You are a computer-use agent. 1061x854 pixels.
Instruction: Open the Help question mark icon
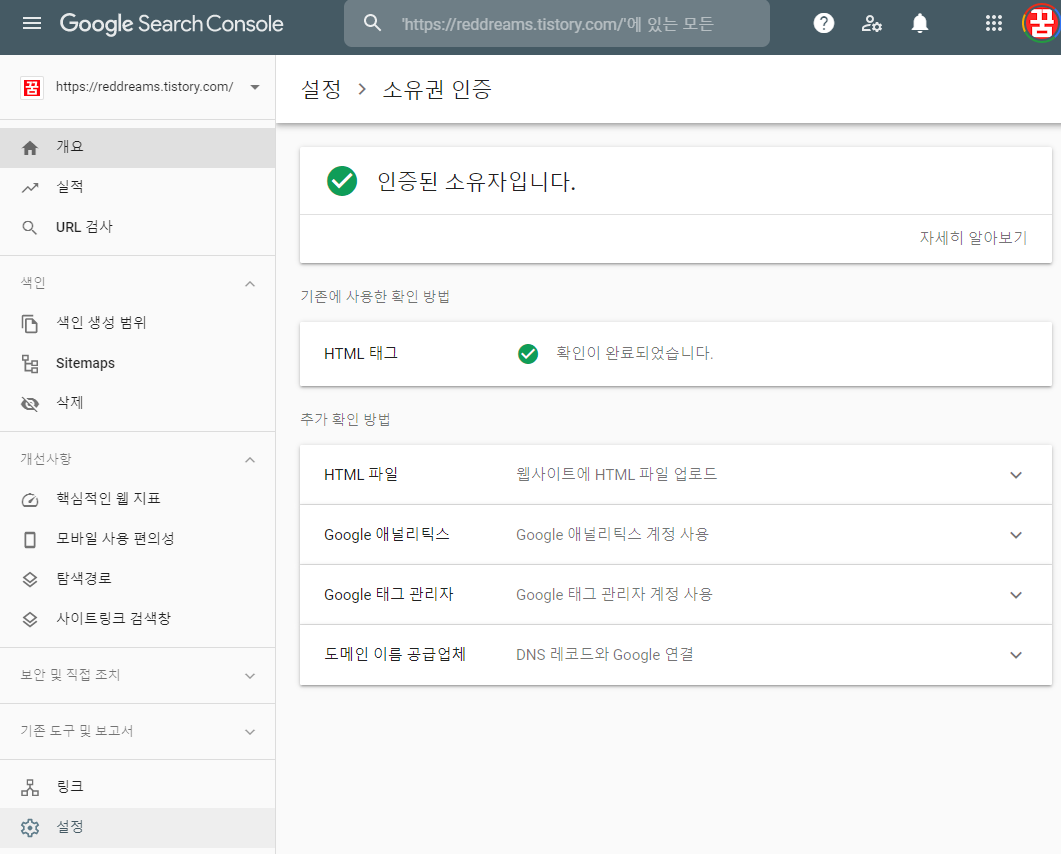point(823,24)
